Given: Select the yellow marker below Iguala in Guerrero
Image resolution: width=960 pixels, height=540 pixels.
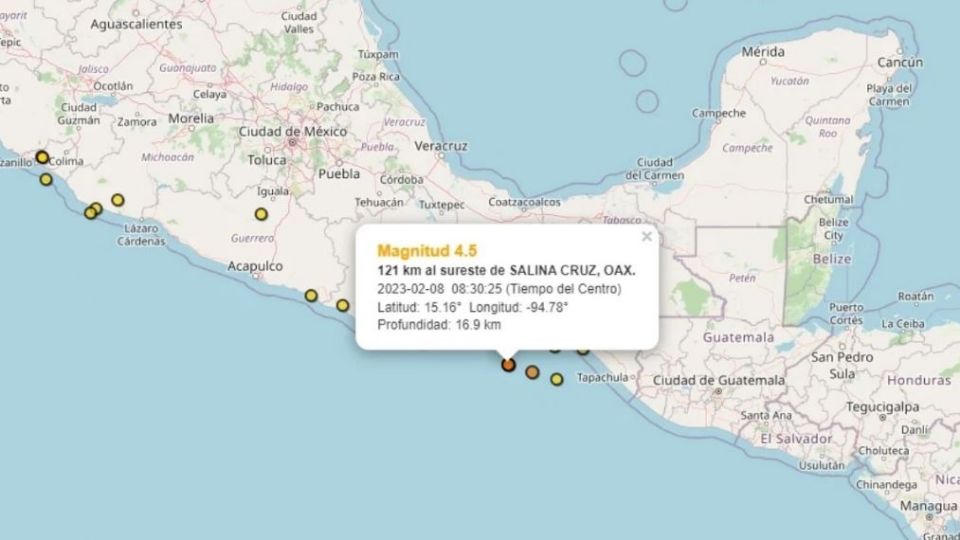Looking at the screenshot, I should pyautogui.click(x=261, y=213).
